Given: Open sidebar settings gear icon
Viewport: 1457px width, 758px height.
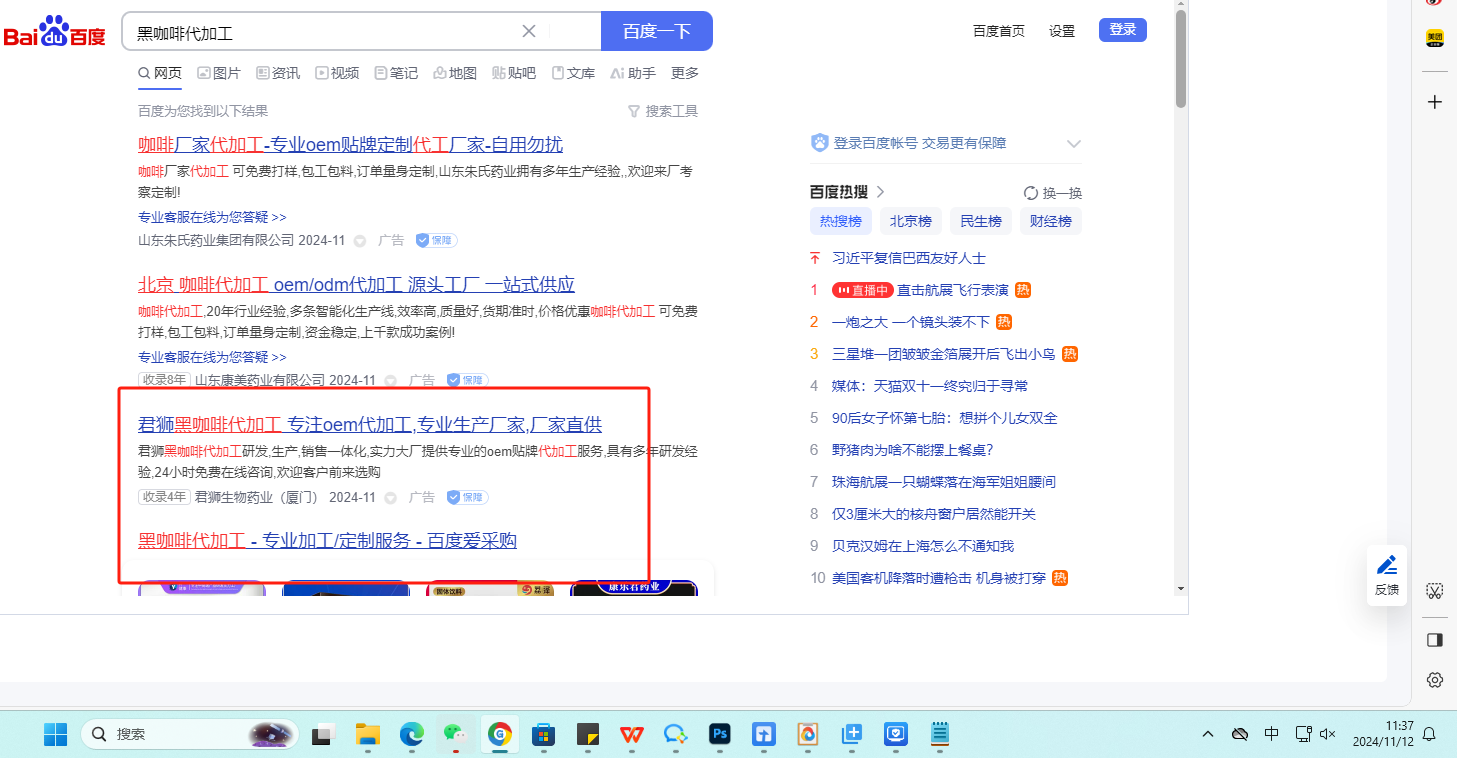Looking at the screenshot, I should [1434, 680].
